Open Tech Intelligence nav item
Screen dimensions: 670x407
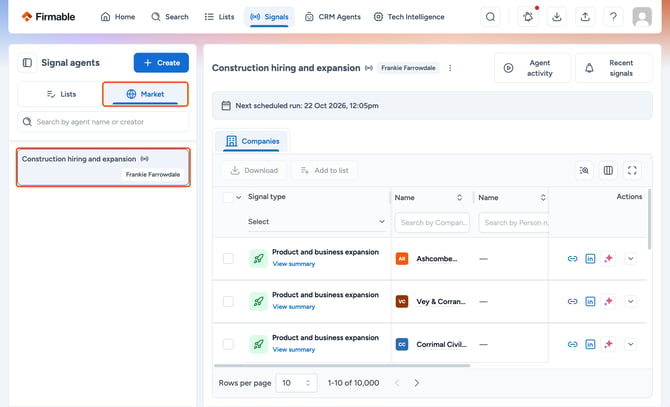pyautogui.click(x=409, y=17)
